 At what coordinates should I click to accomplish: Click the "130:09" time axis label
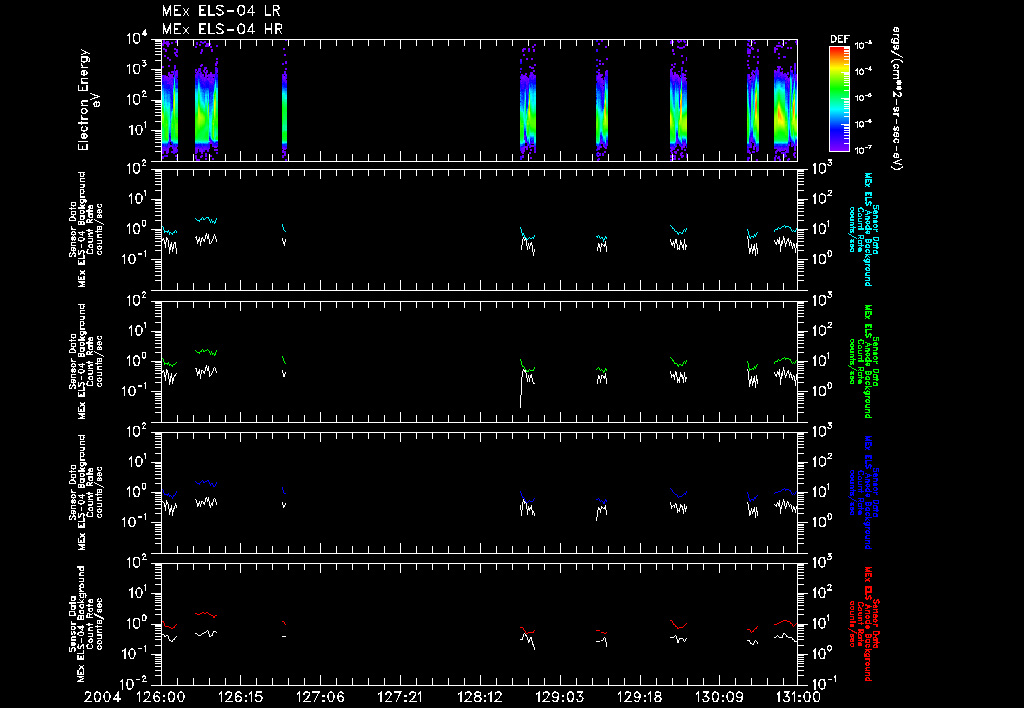(x=718, y=697)
